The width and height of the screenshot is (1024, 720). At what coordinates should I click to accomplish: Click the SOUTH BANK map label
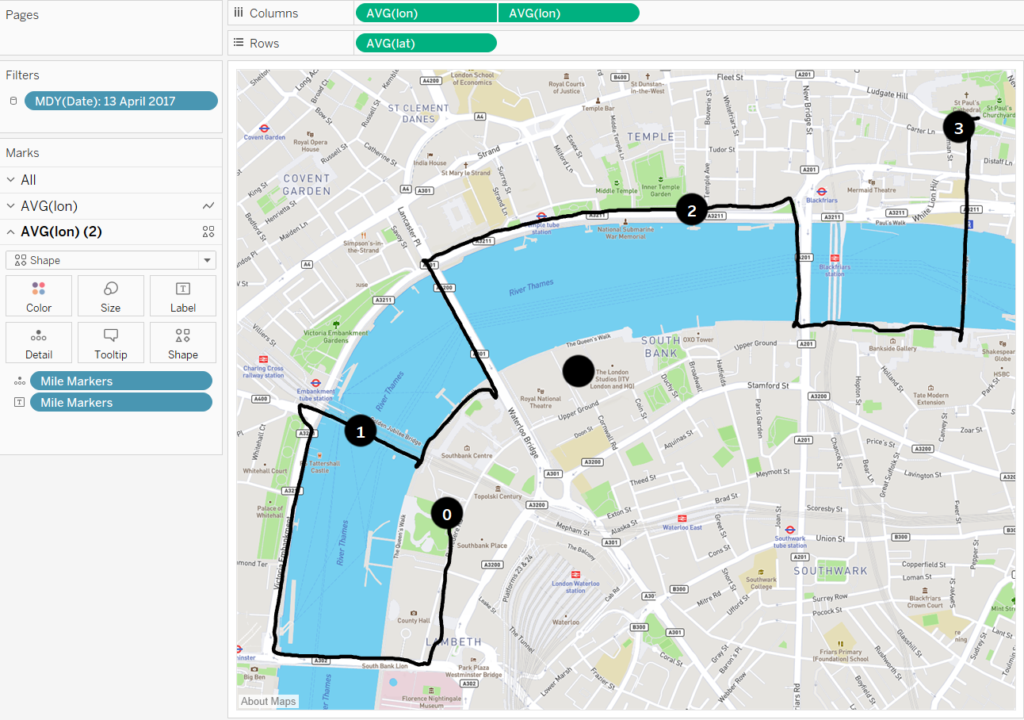(x=660, y=346)
